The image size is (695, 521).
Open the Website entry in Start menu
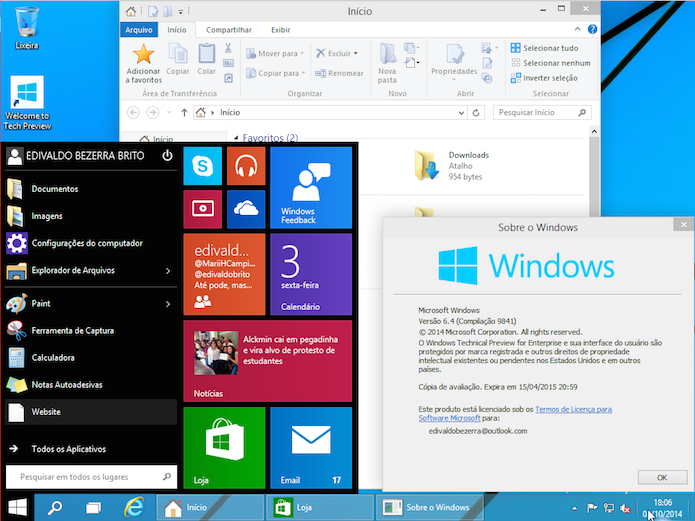(x=91, y=411)
